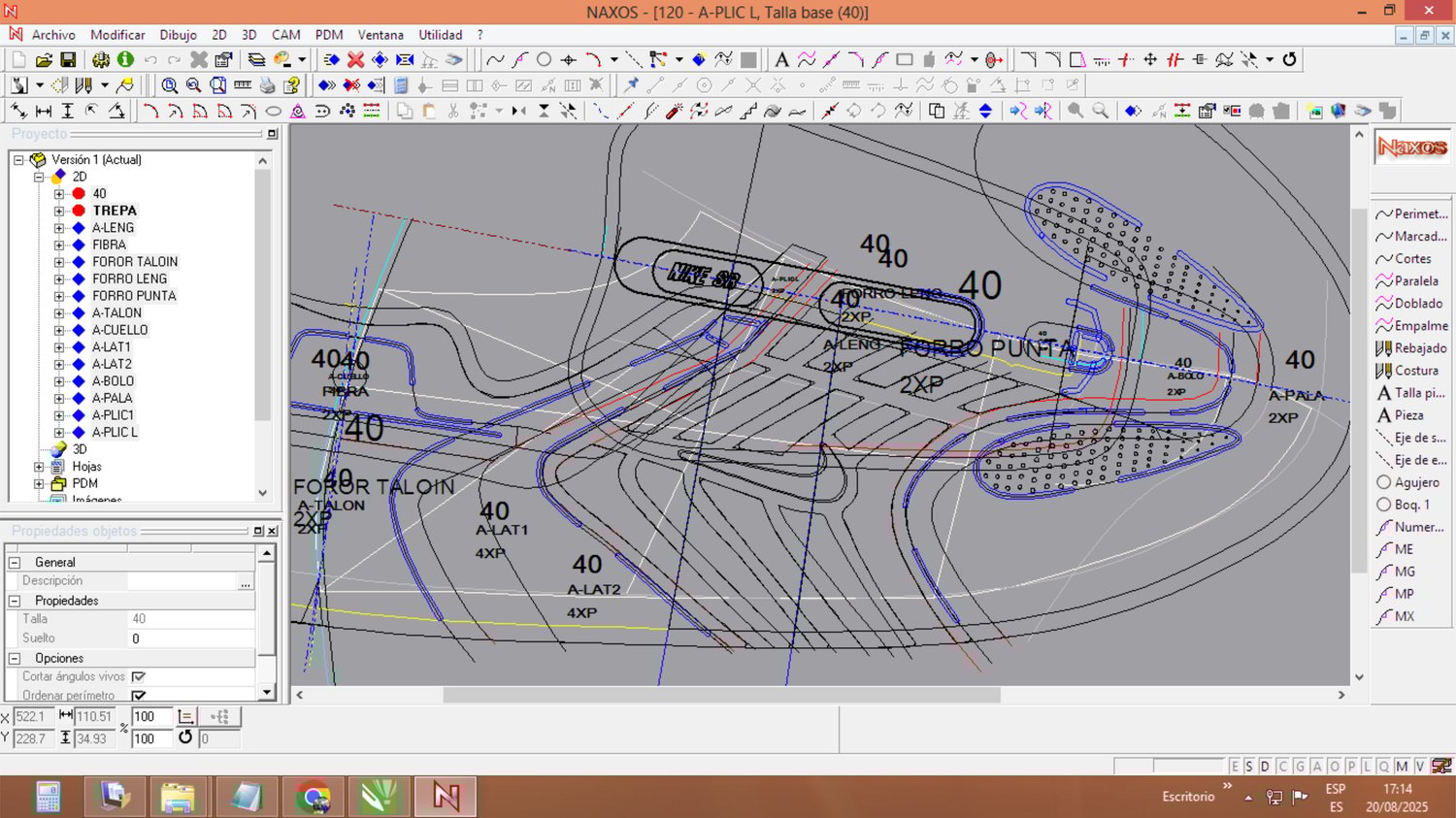Click the ellipse tool in third toolbar row
Screen dimensions: 1456x818
pos(274,112)
